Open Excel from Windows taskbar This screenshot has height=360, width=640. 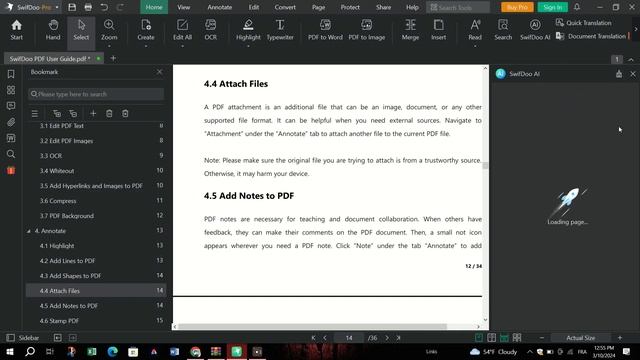[x=92, y=351]
